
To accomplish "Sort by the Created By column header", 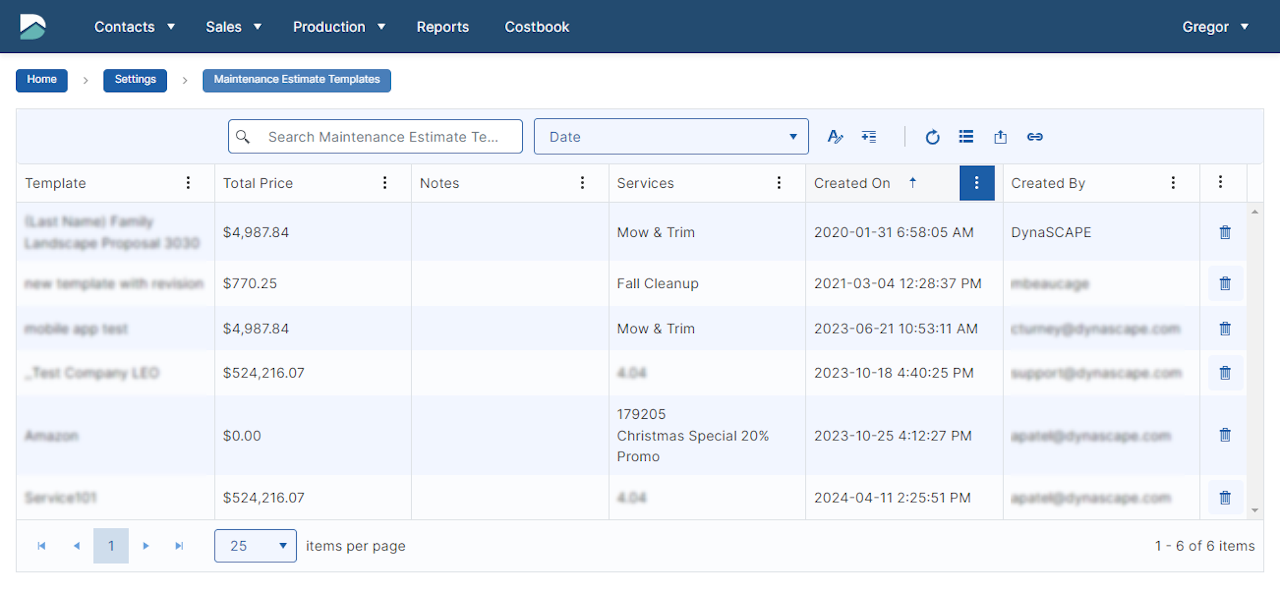I will click(1048, 183).
